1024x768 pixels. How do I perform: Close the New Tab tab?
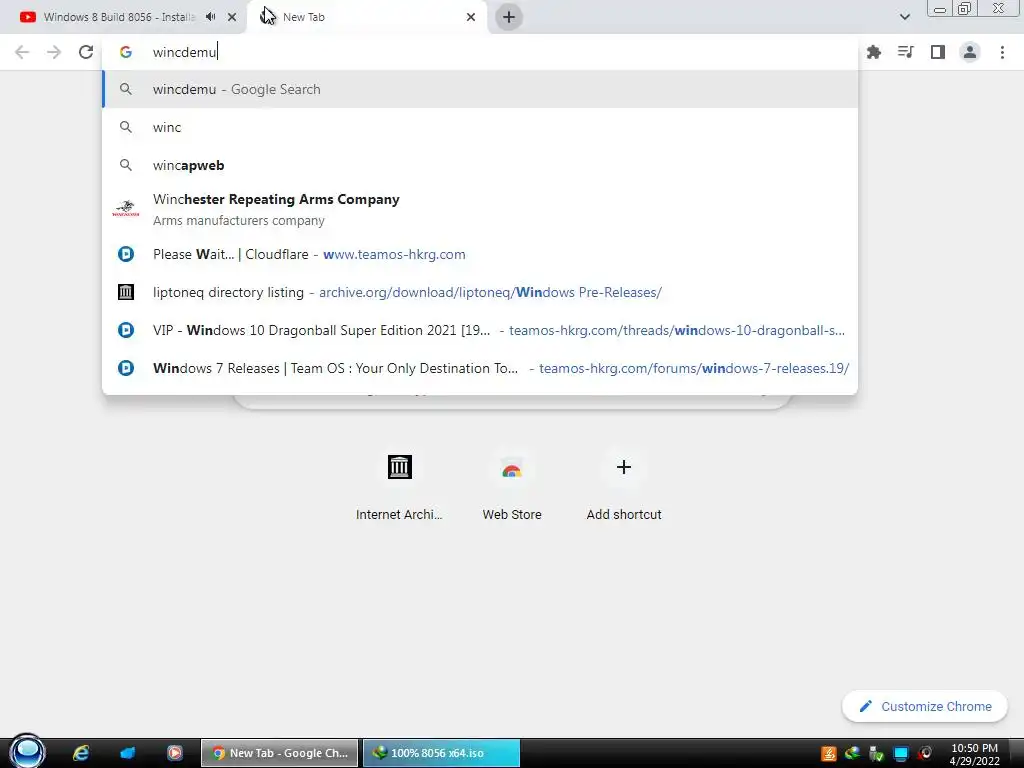(x=471, y=17)
